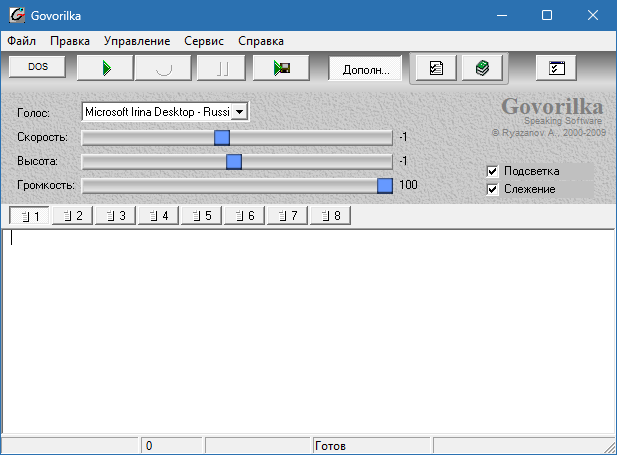The image size is (617, 455).
Task: Open the Справка menu
Action: (x=261, y=41)
